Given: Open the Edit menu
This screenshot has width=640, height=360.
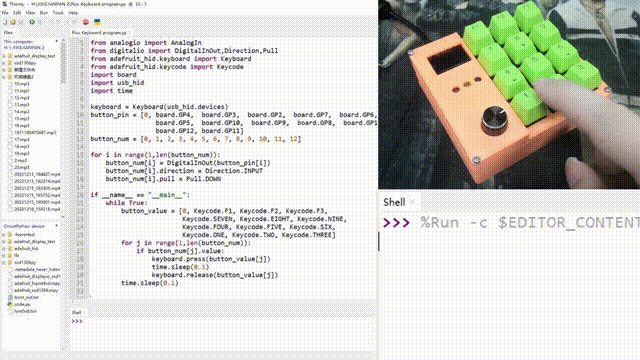Looking at the screenshot, I should pos(17,13).
